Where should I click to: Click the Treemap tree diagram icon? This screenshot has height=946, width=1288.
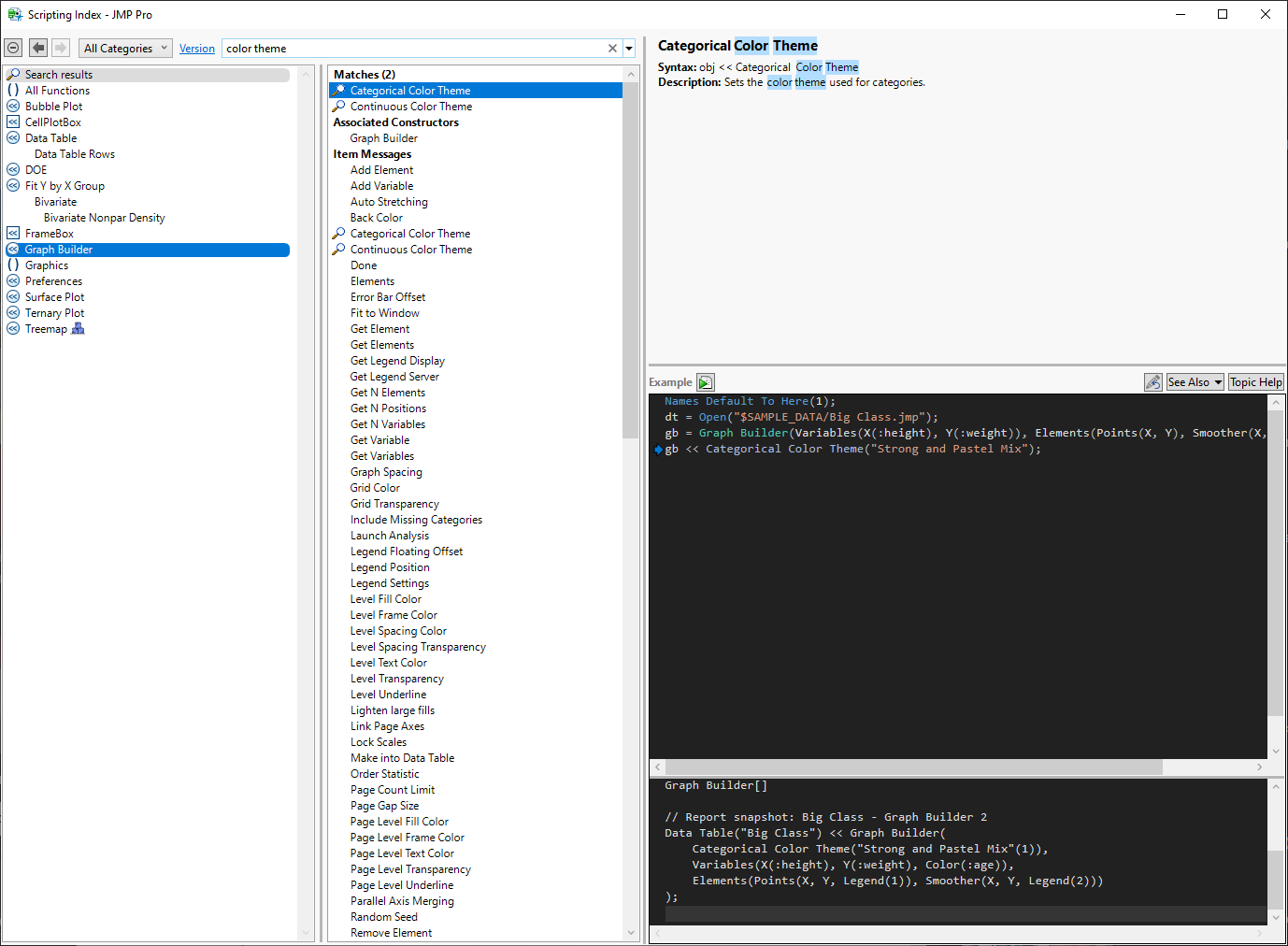click(79, 329)
